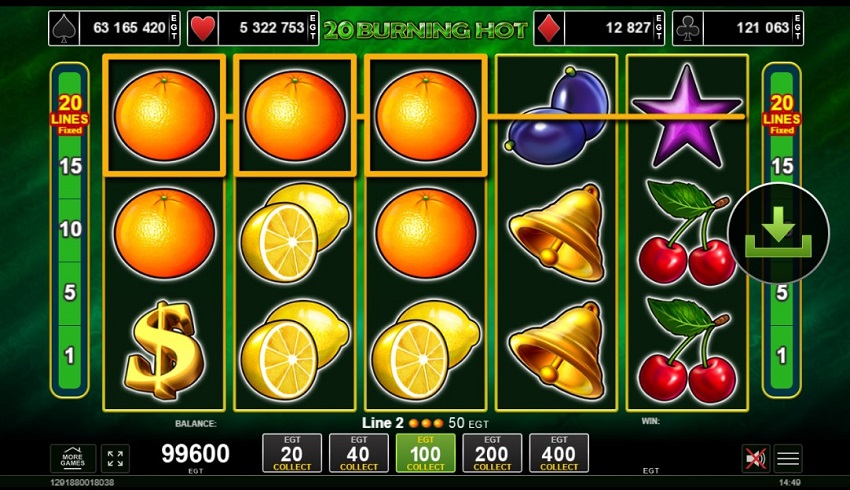
Task: Click the golden dollar sign symbol
Action: click(x=164, y=350)
